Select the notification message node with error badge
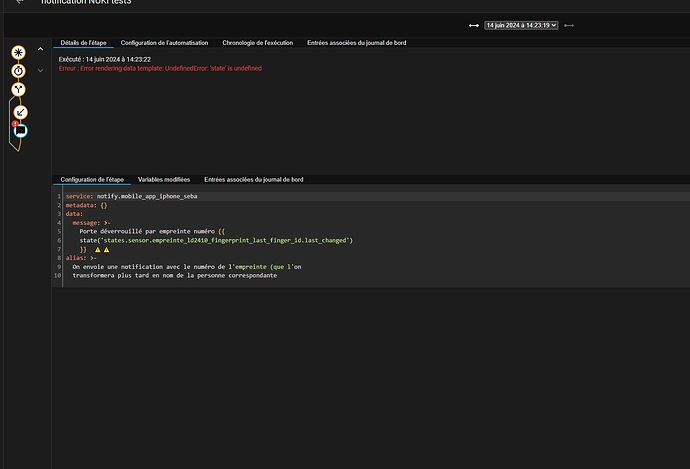 point(20,131)
